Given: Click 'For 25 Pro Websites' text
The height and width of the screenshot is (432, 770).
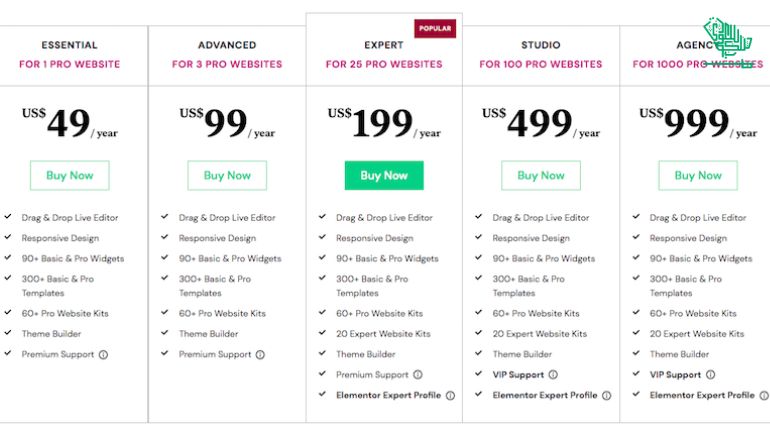Looking at the screenshot, I should (x=384, y=64).
